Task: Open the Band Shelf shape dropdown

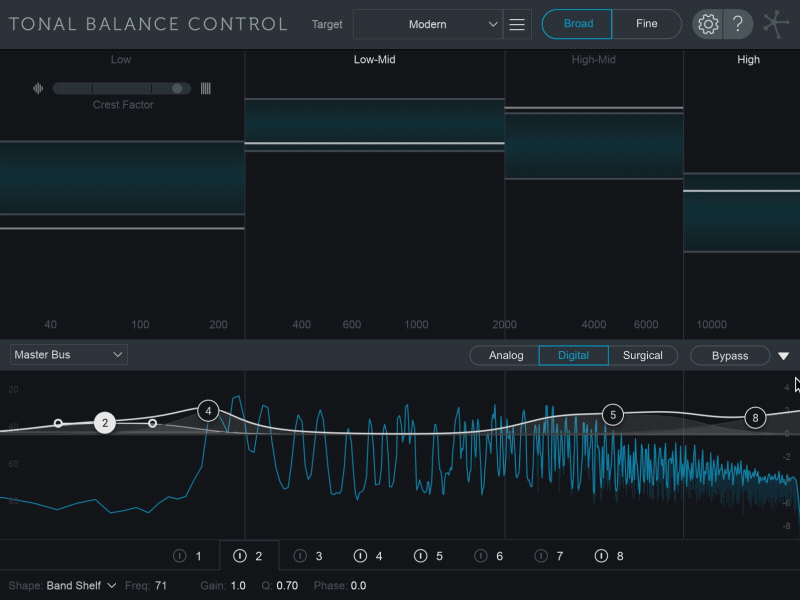Action: (x=81, y=586)
